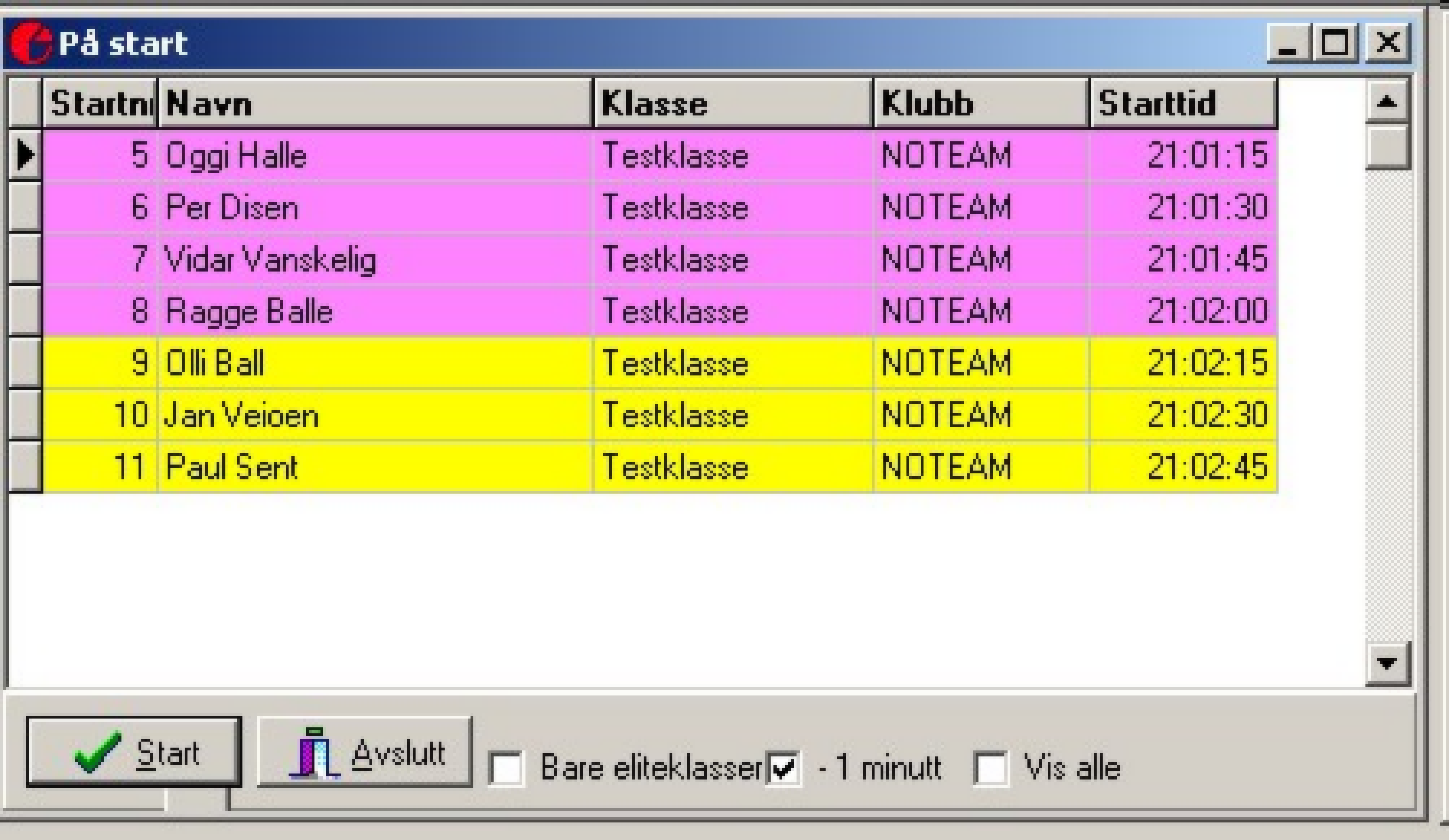Minimize the På start window

[1289, 42]
